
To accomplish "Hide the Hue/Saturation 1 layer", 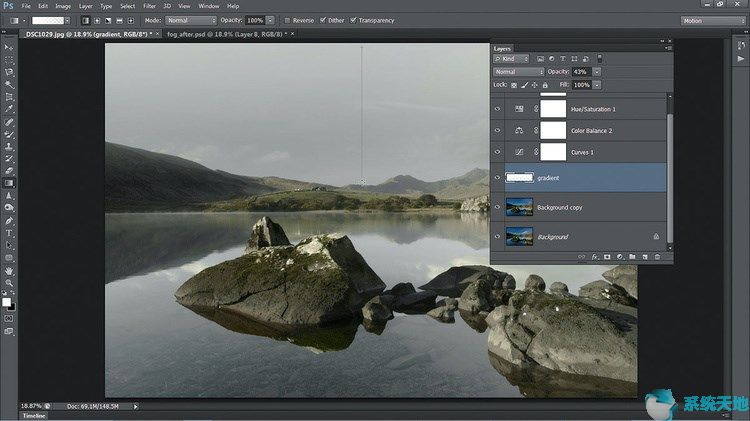I will click(497, 109).
